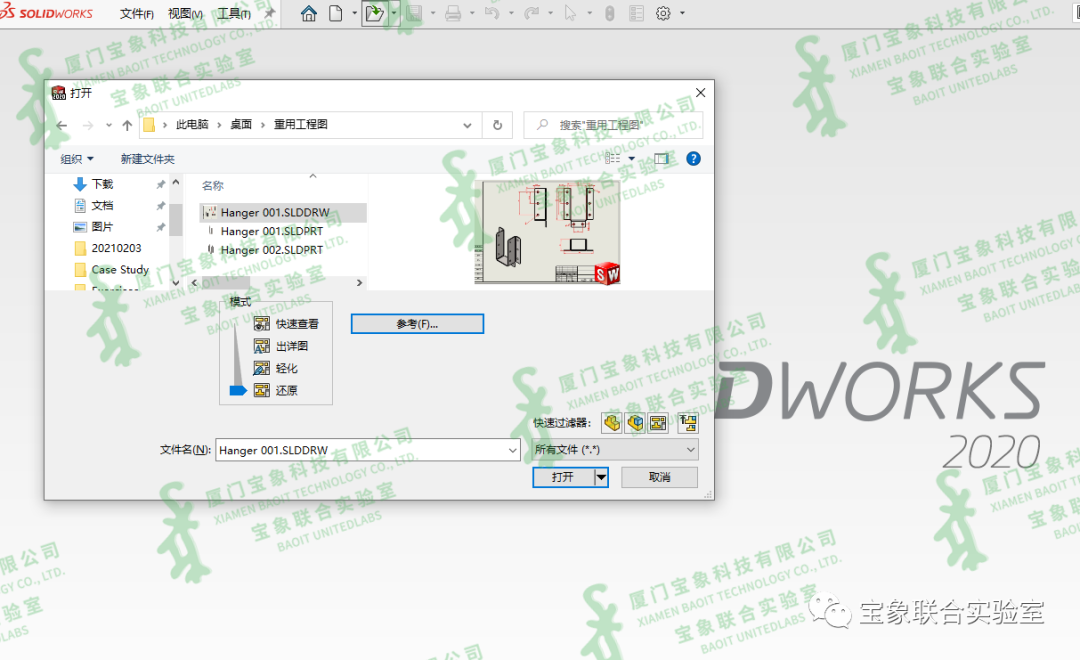Open the 工具(T) menu
Image resolution: width=1080 pixels, height=660 pixels.
tap(234, 14)
